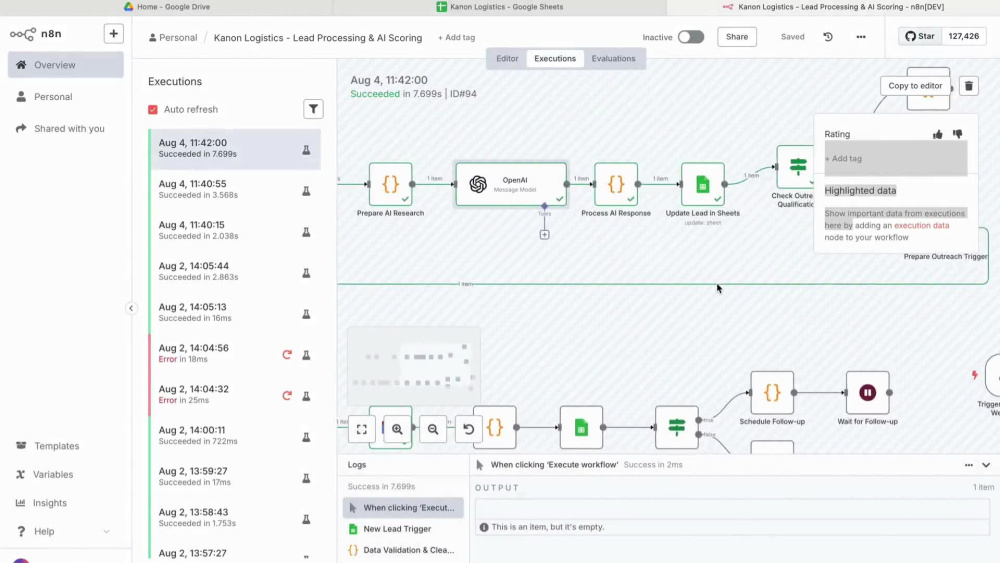
Task: Click Add tag next to workflow name
Action: click(456, 38)
